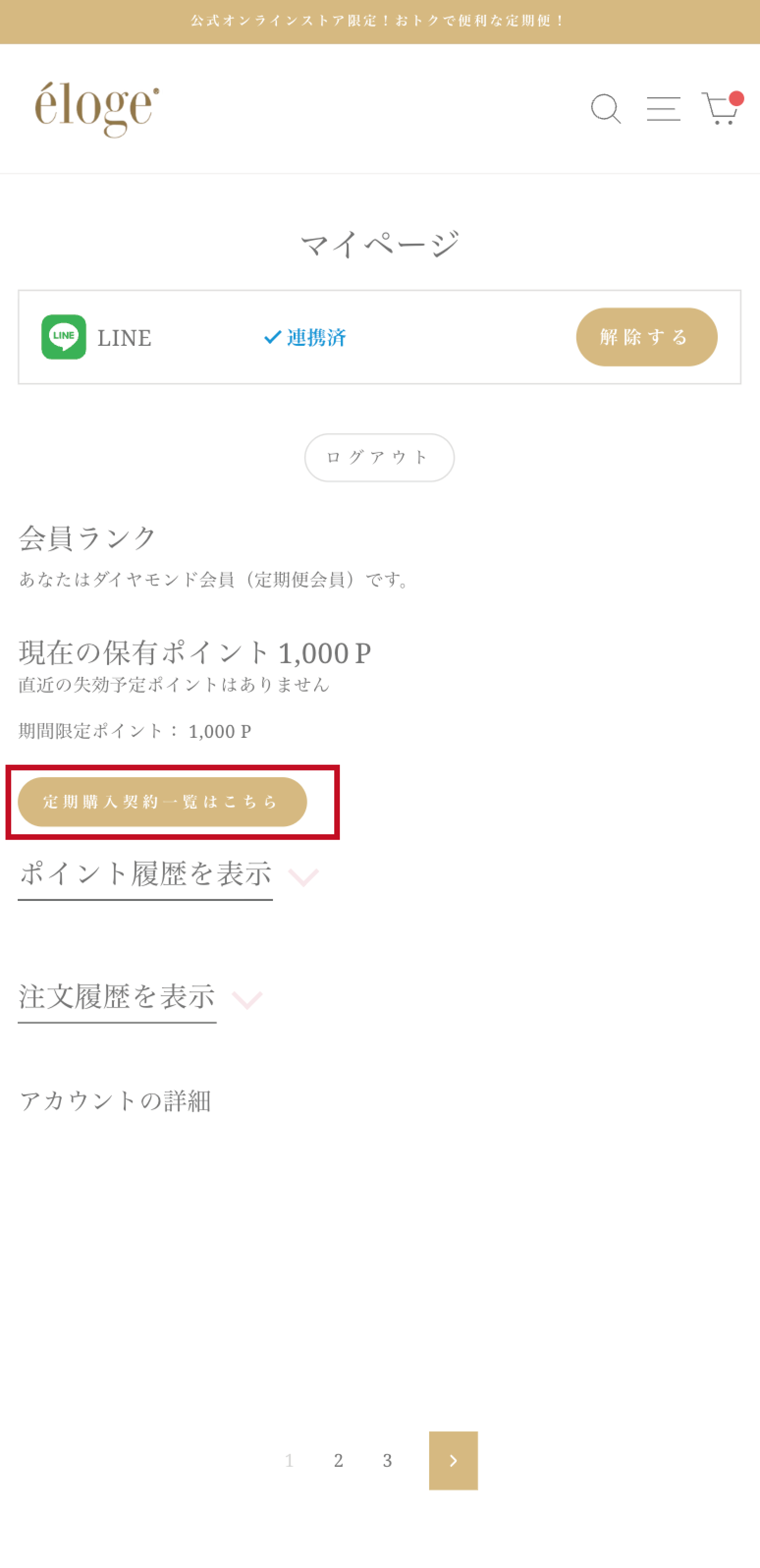Click the マイページ page title
The height and width of the screenshot is (1568, 760).
pyautogui.click(x=380, y=245)
